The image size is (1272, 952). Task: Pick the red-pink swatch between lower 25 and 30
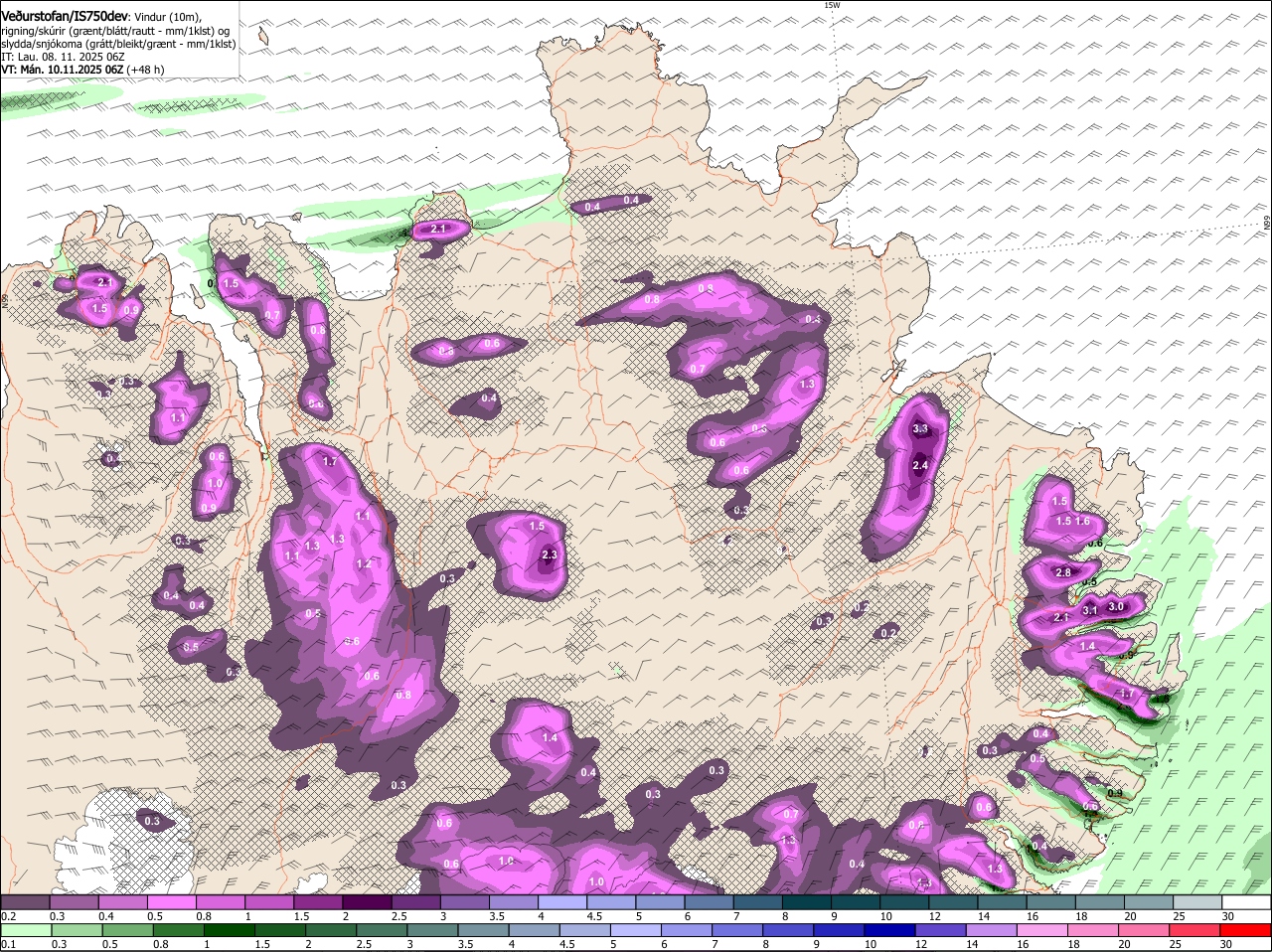click(x=1196, y=931)
